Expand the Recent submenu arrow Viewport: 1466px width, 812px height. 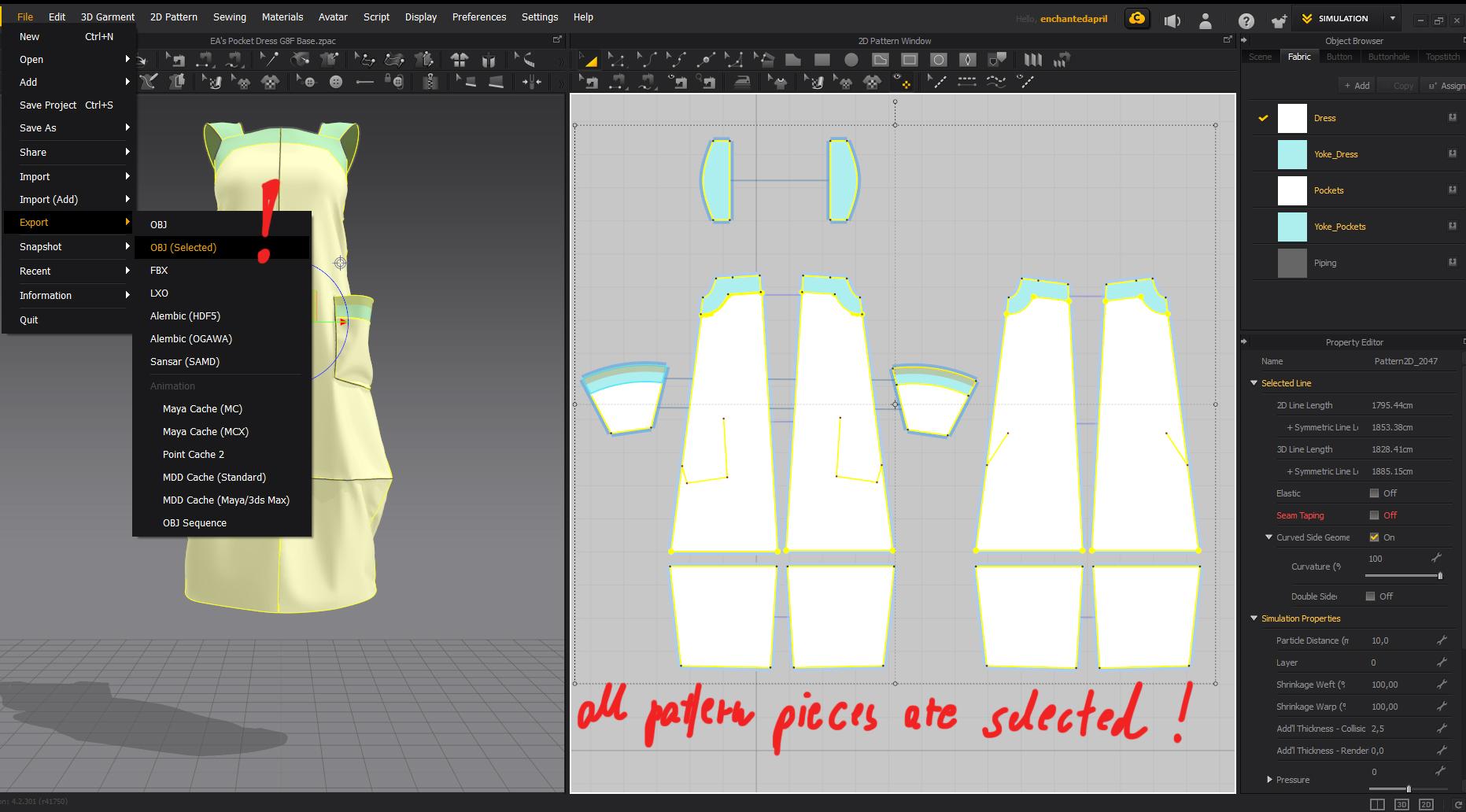click(127, 271)
